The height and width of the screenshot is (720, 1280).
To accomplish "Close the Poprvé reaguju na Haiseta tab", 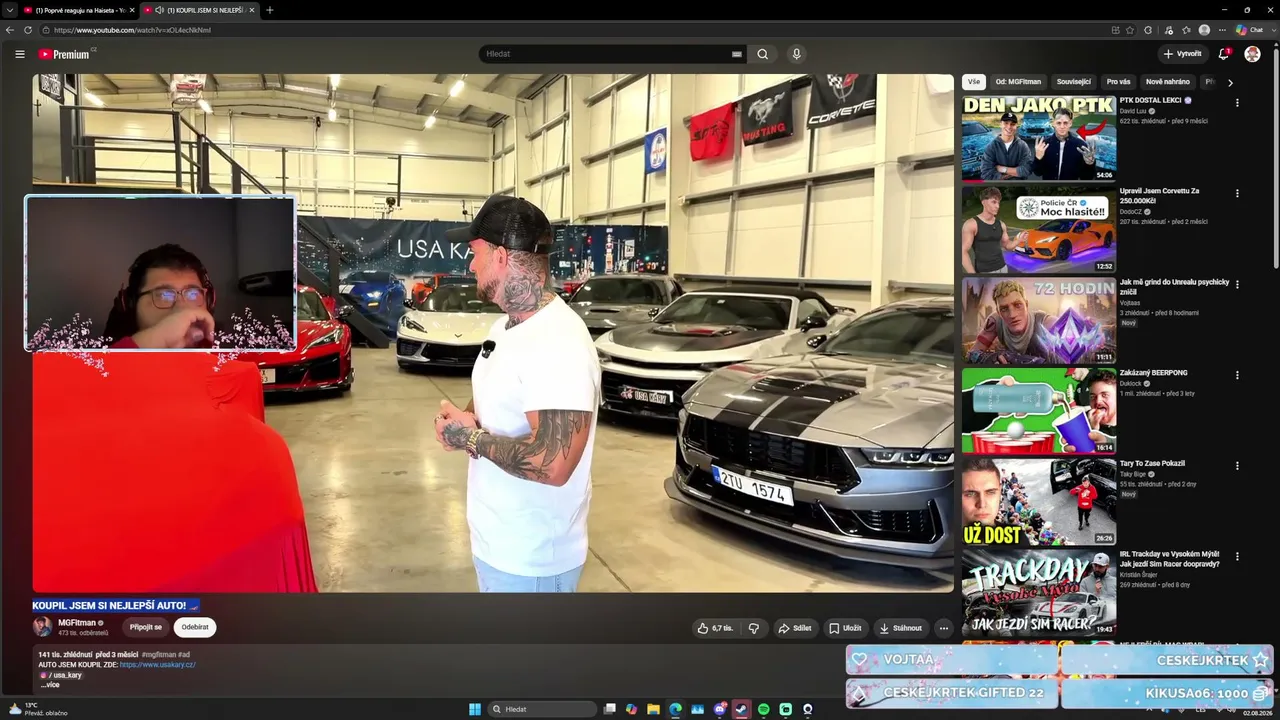I will coord(132,10).
